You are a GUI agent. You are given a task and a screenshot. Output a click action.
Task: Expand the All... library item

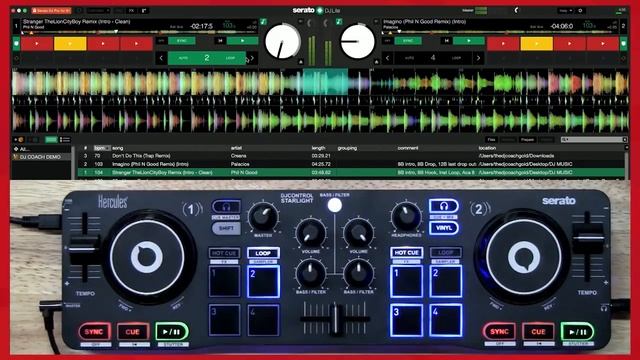24,149
